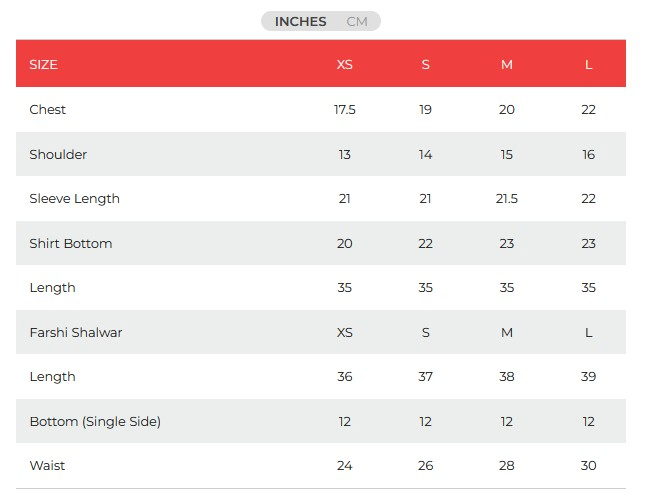Select the Chest row label

tap(48, 110)
